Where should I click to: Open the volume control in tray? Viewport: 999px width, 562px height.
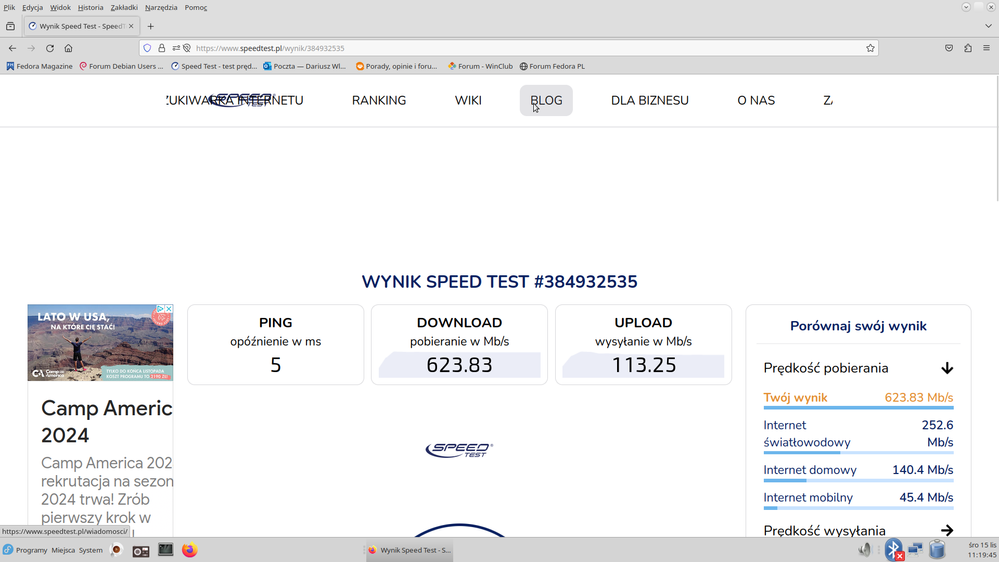coord(865,549)
